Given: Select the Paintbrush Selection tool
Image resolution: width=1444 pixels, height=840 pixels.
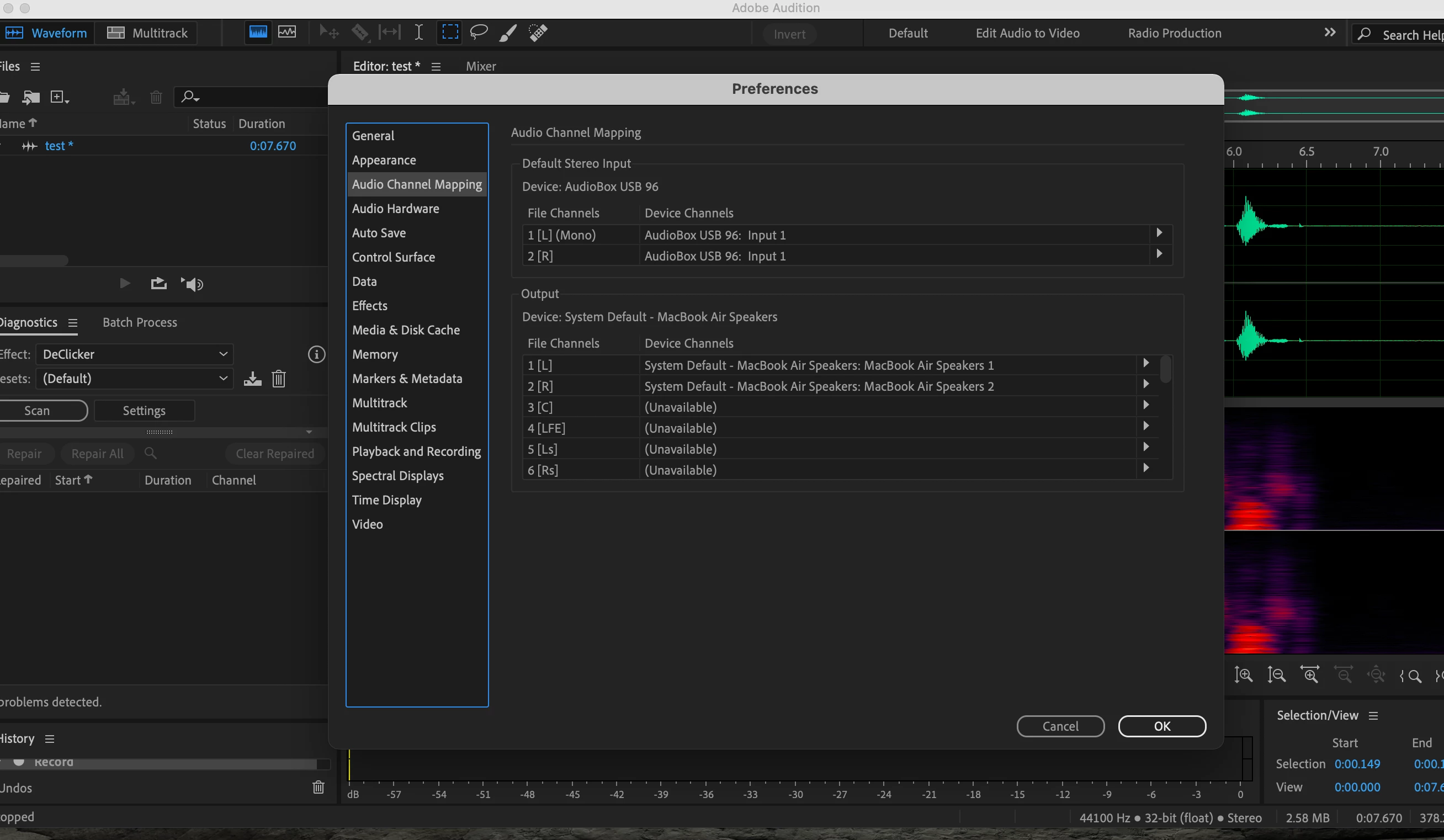Looking at the screenshot, I should coord(508,33).
